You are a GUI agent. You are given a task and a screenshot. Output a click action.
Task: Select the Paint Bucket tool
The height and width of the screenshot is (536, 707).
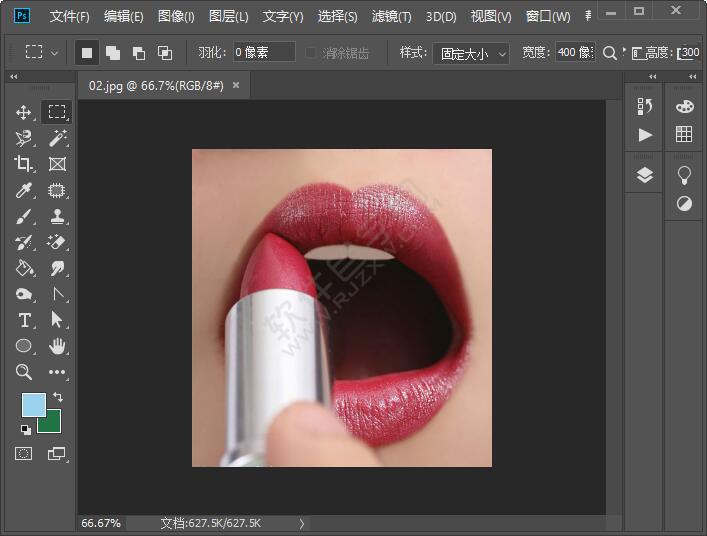point(24,268)
